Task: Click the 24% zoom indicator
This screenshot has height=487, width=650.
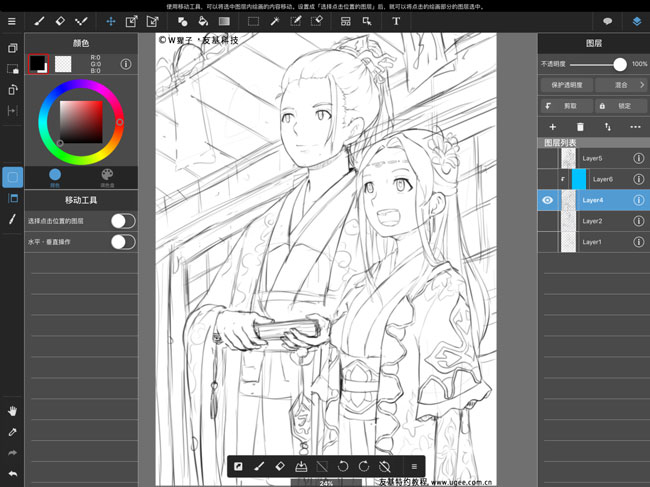Action: click(x=326, y=483)
